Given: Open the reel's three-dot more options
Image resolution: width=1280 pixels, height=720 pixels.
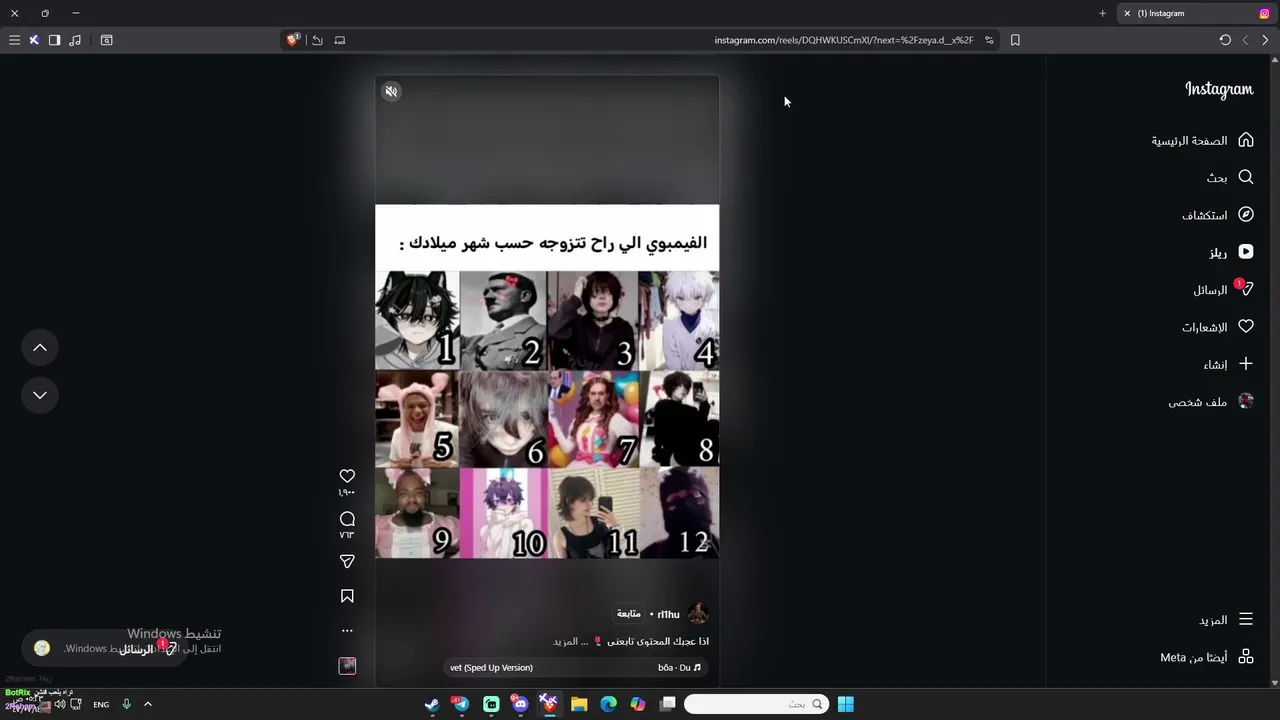Looking at the screenshot, I should [347, 631].
